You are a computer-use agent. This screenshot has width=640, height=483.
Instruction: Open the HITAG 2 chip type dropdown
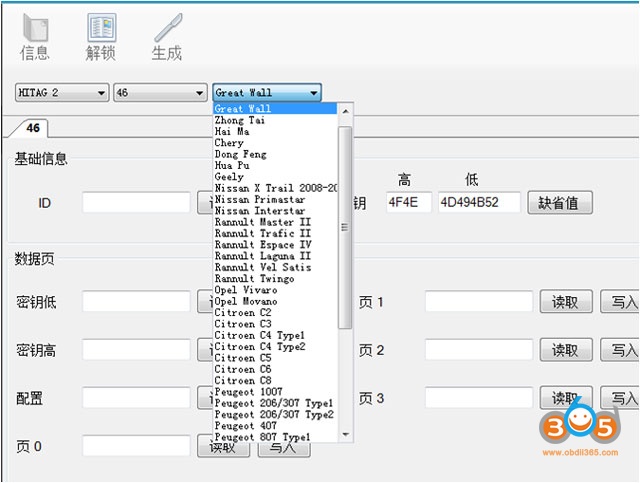62,93
